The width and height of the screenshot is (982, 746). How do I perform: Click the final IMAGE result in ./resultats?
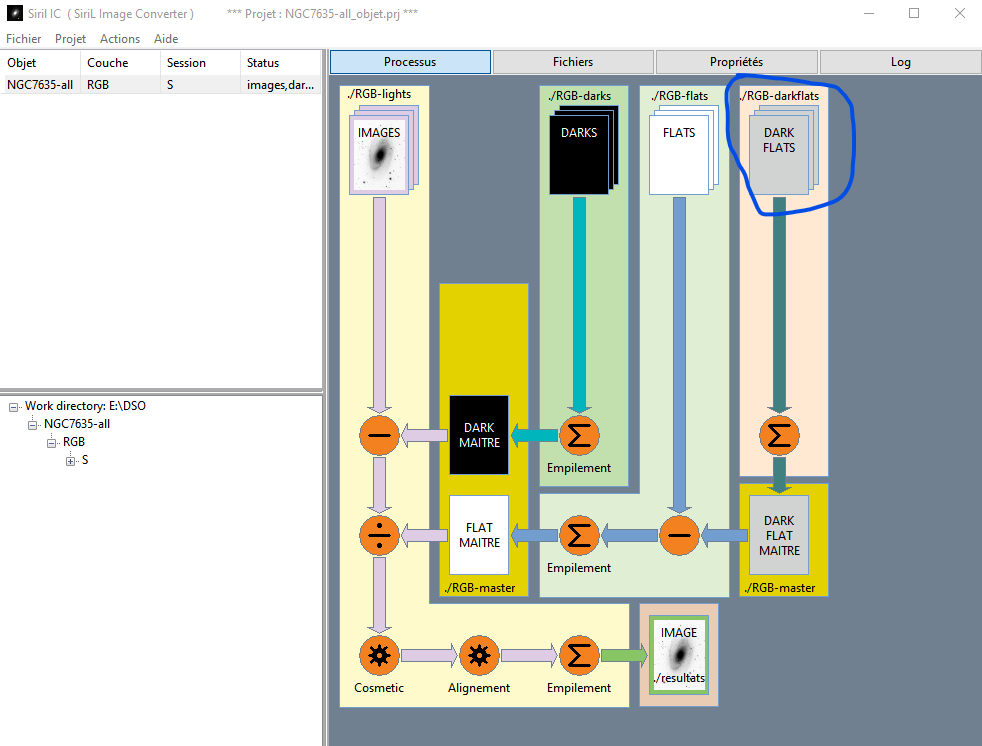click(679, 655)
